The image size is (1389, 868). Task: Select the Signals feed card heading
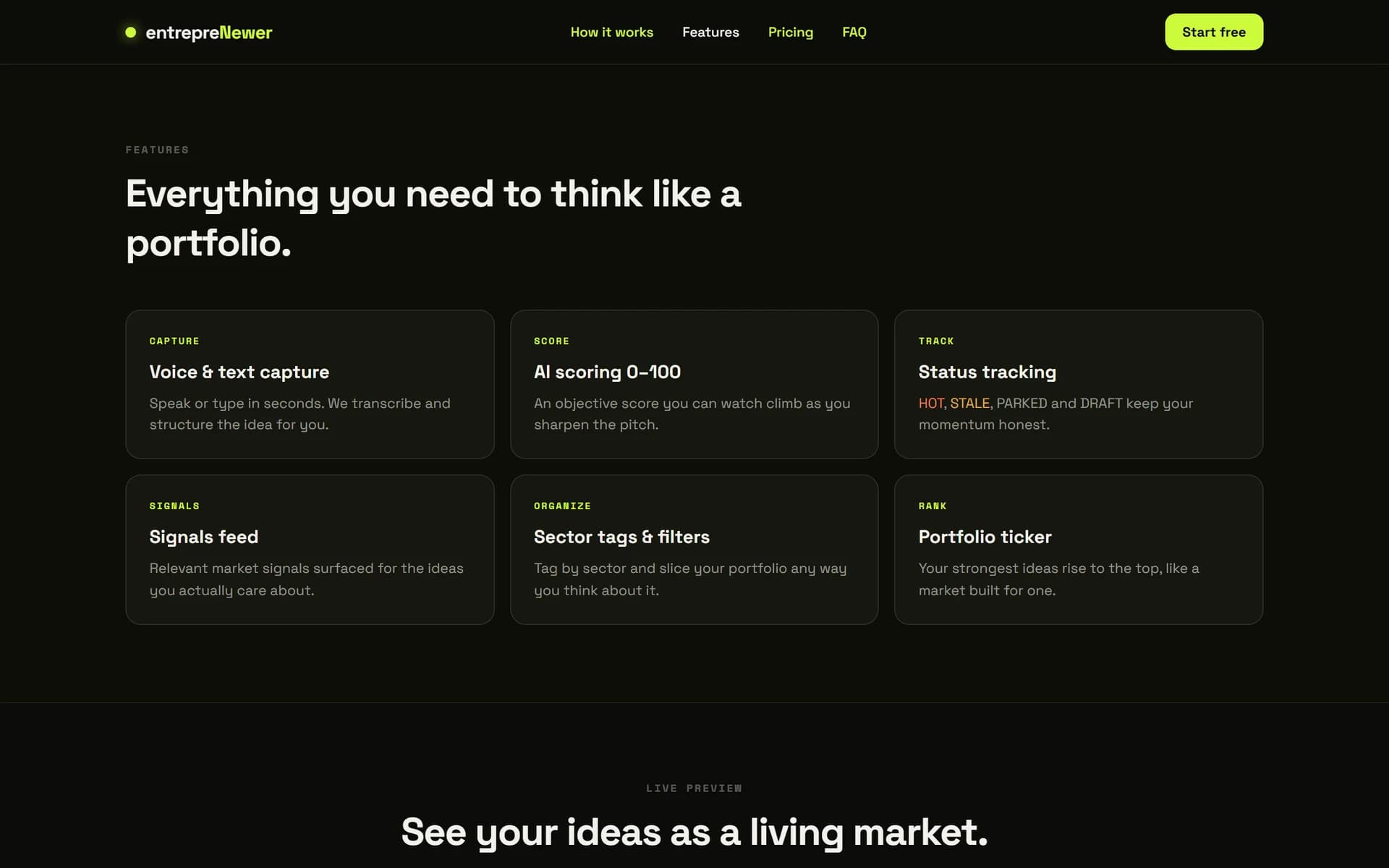point(203,537)
